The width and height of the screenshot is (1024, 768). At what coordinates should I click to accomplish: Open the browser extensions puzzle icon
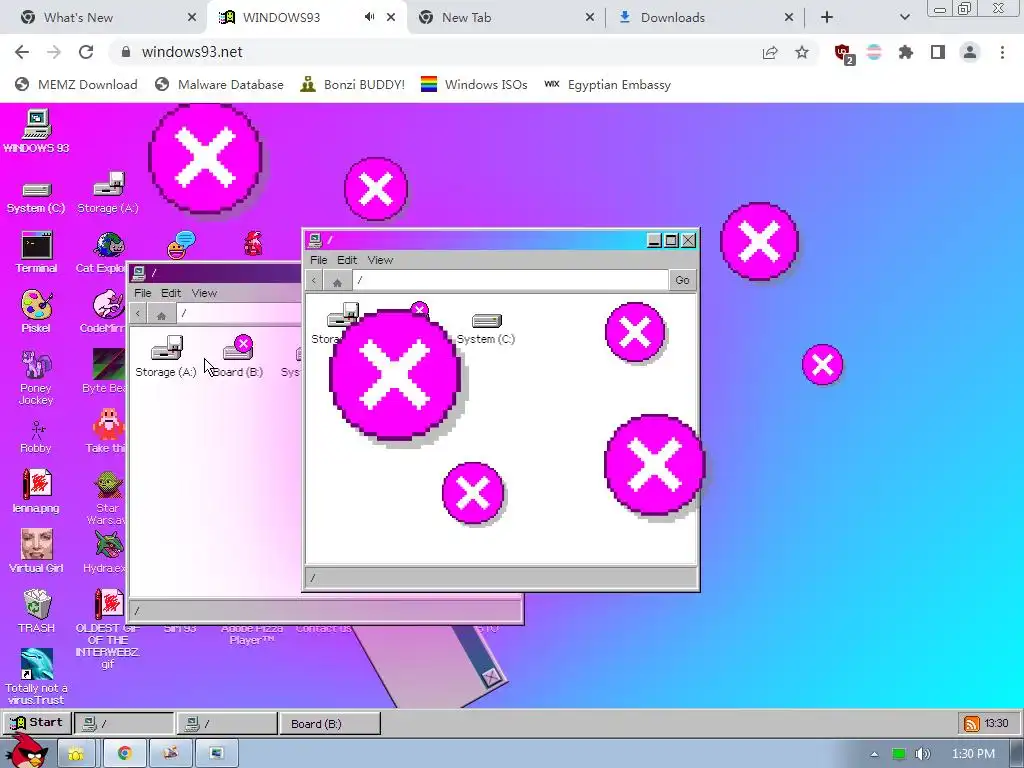click(906, 52)
